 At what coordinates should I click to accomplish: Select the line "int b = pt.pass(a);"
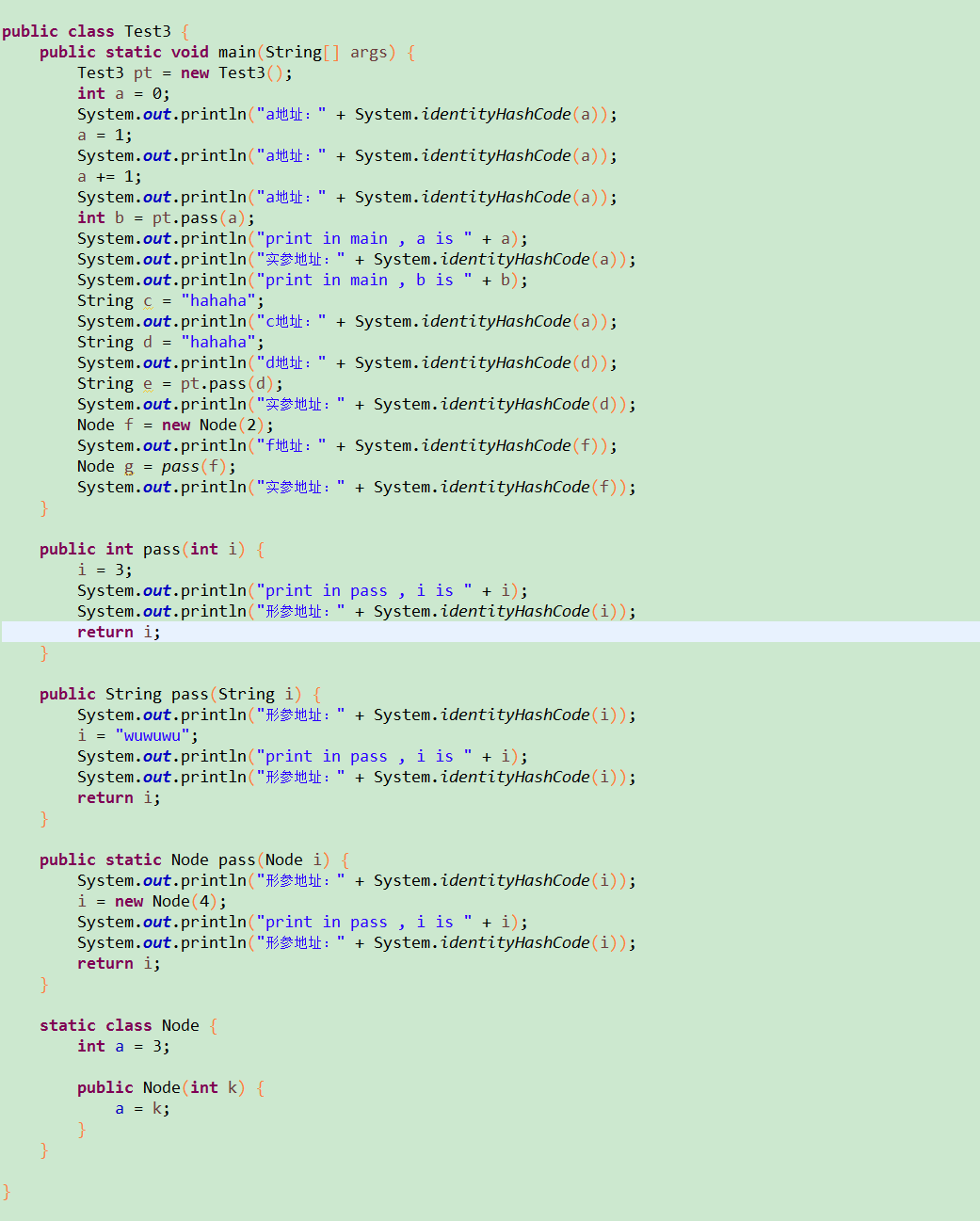(166, 217)
